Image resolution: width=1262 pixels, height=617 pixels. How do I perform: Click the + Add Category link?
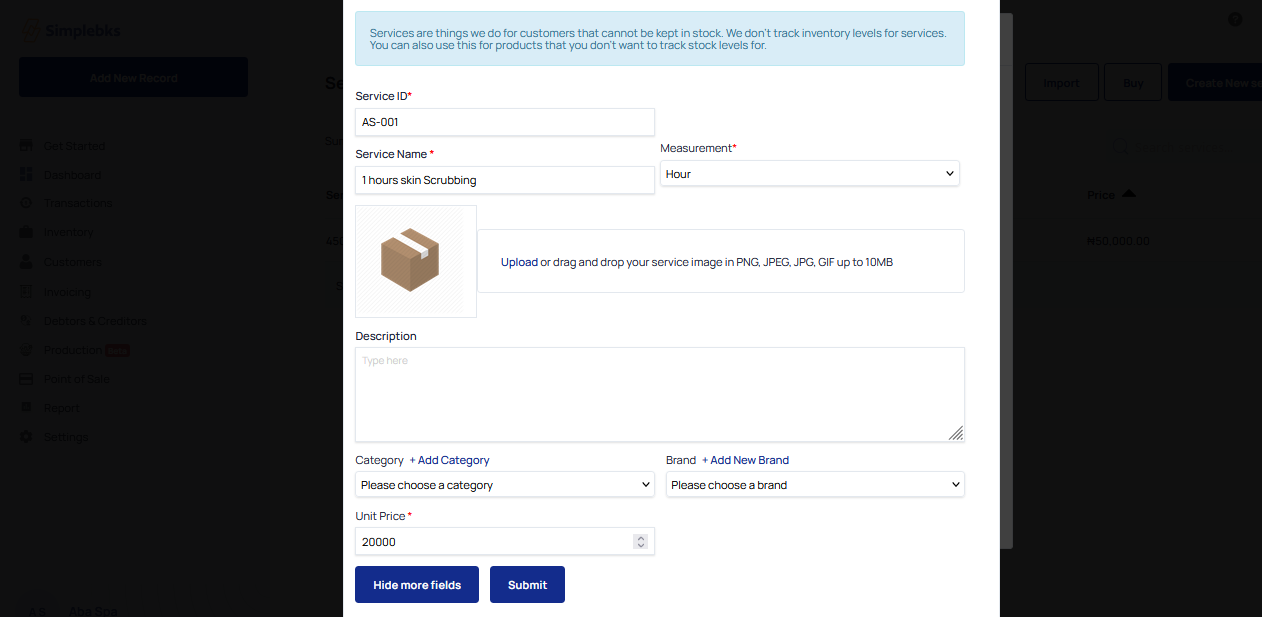pos(449,460)
